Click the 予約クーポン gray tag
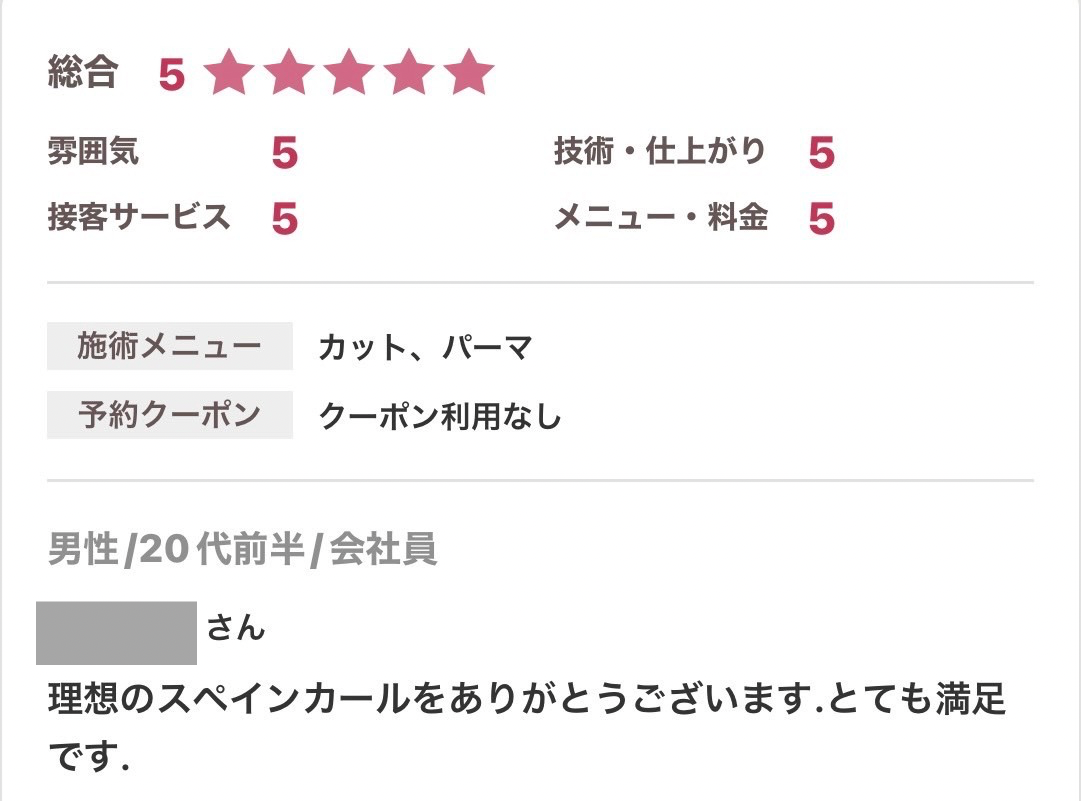The image size is (1081, 801). coord(170,415)
